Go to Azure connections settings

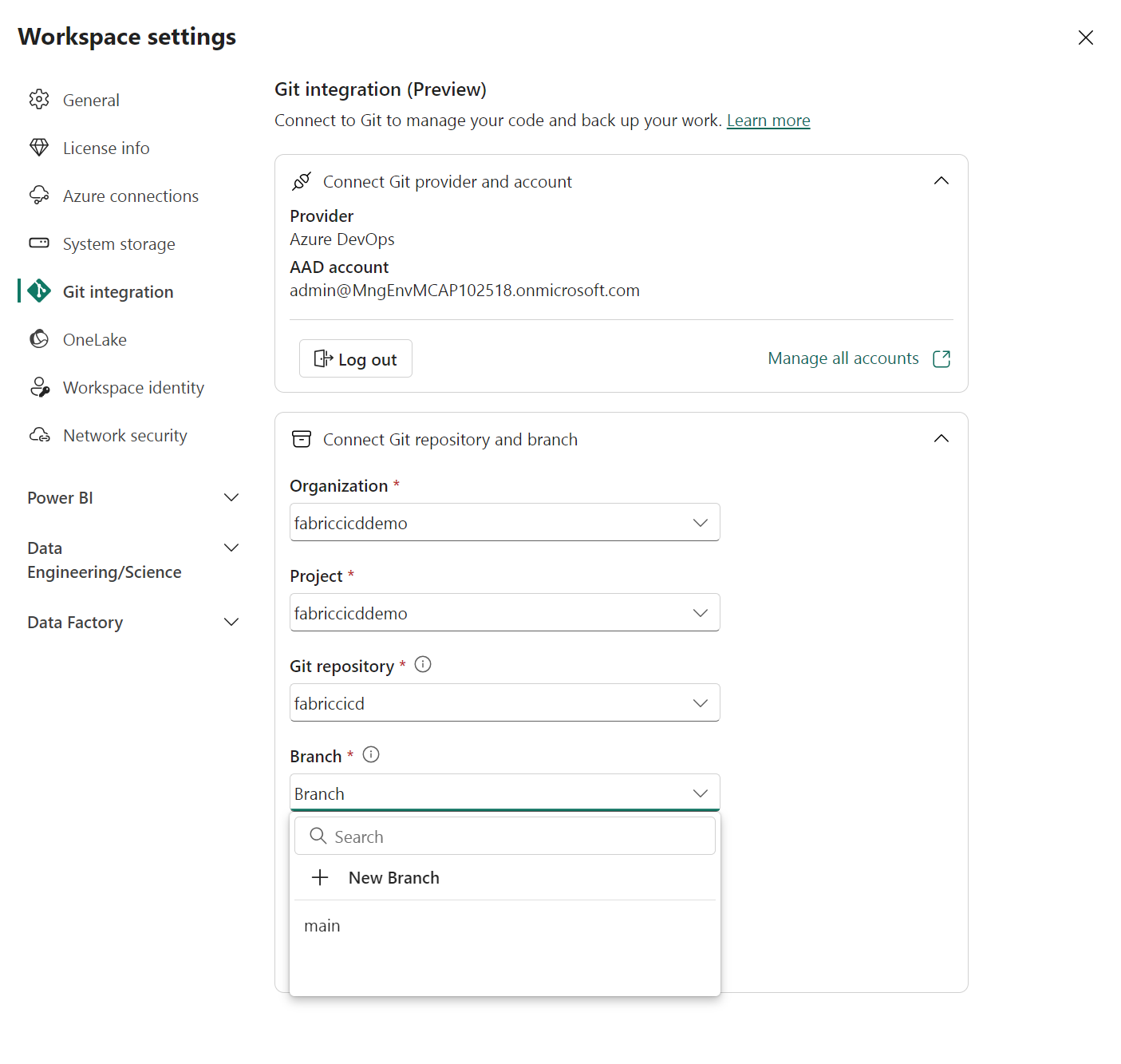click(131, 196)
